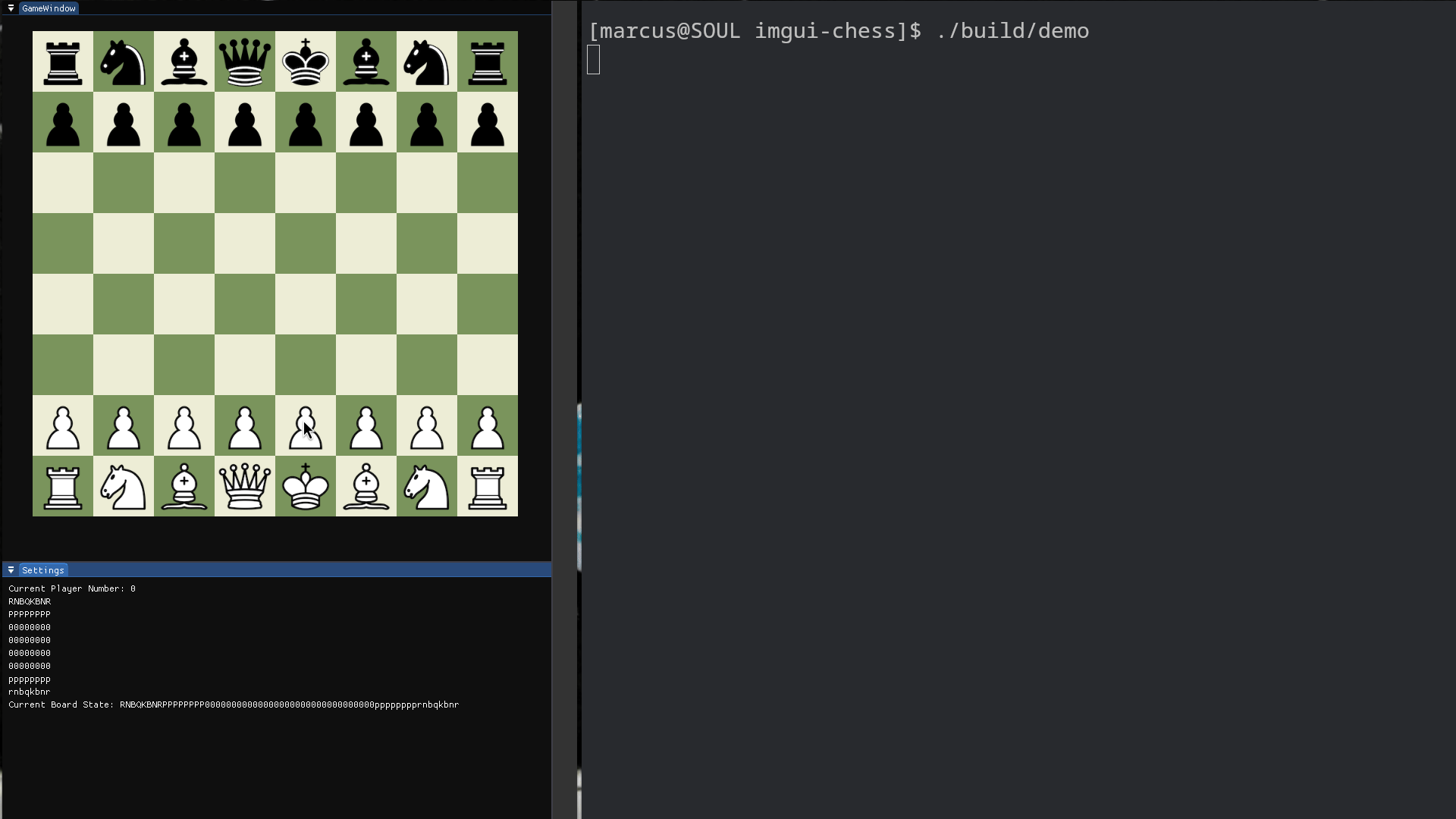
Task: Focus the terminal at the ./build/demo command
Action: click(1012, 31)
